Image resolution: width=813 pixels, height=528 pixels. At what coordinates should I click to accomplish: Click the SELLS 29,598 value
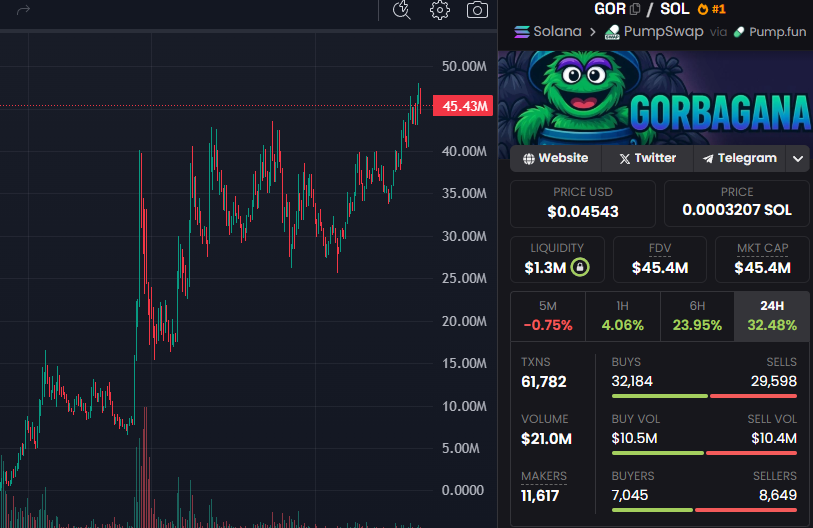tap(774, 382)
